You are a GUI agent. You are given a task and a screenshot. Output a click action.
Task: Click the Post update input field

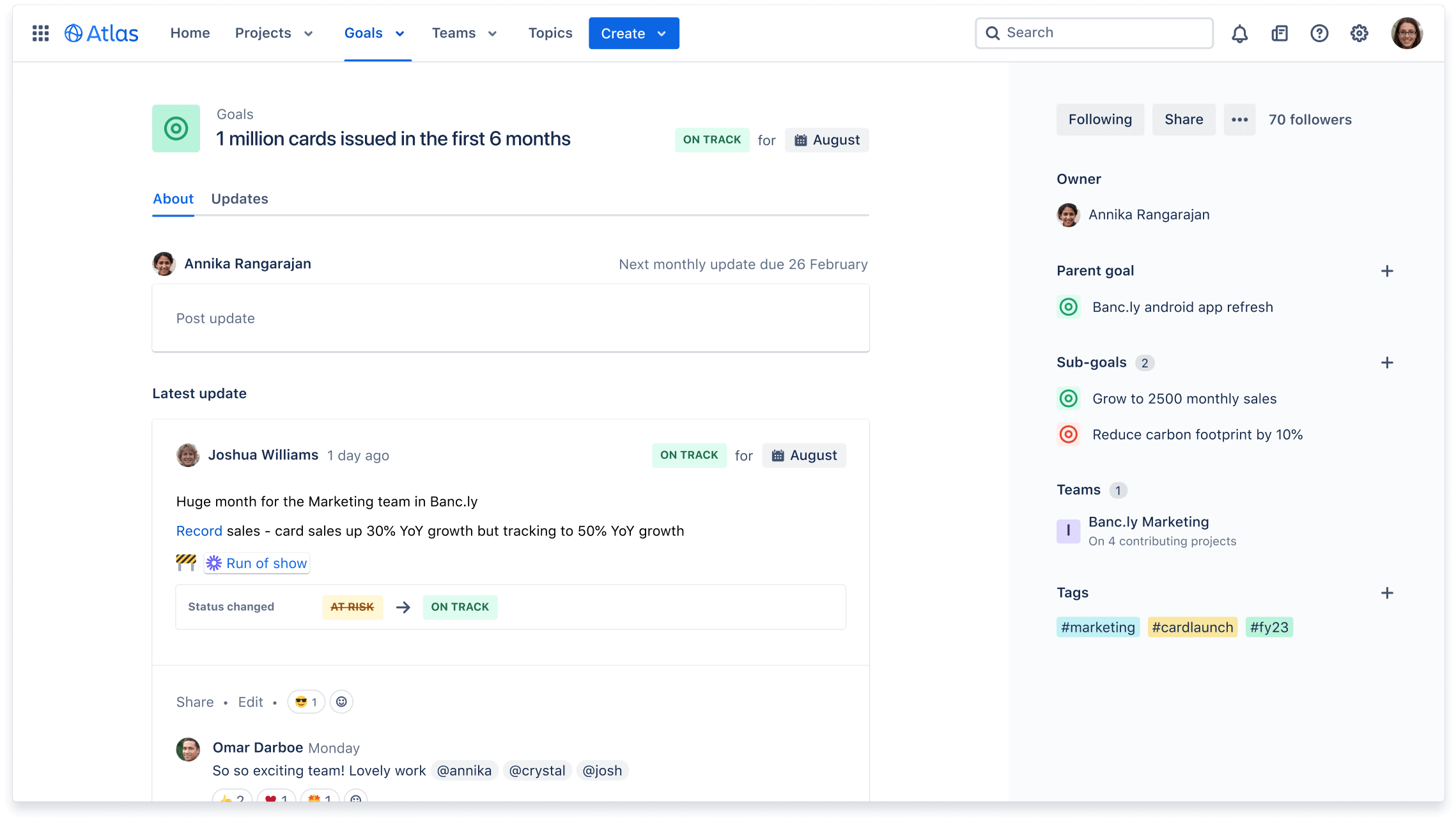[510, 317]
